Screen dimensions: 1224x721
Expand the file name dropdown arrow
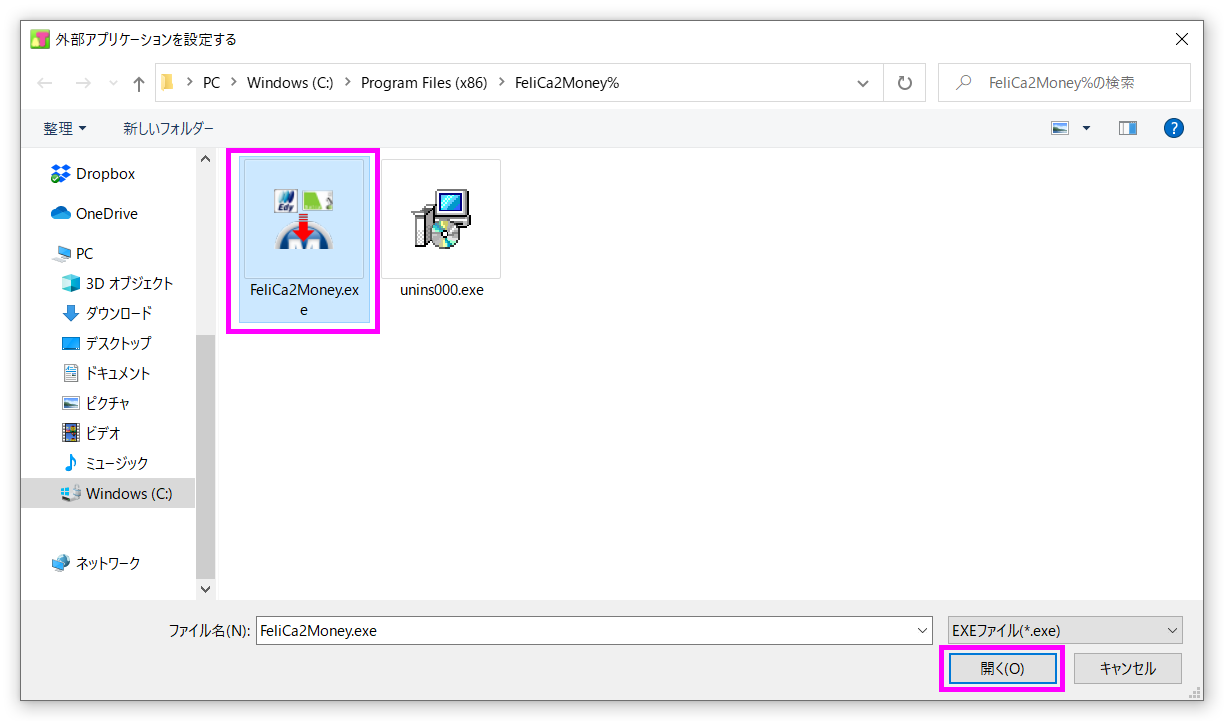click(922, 630)
